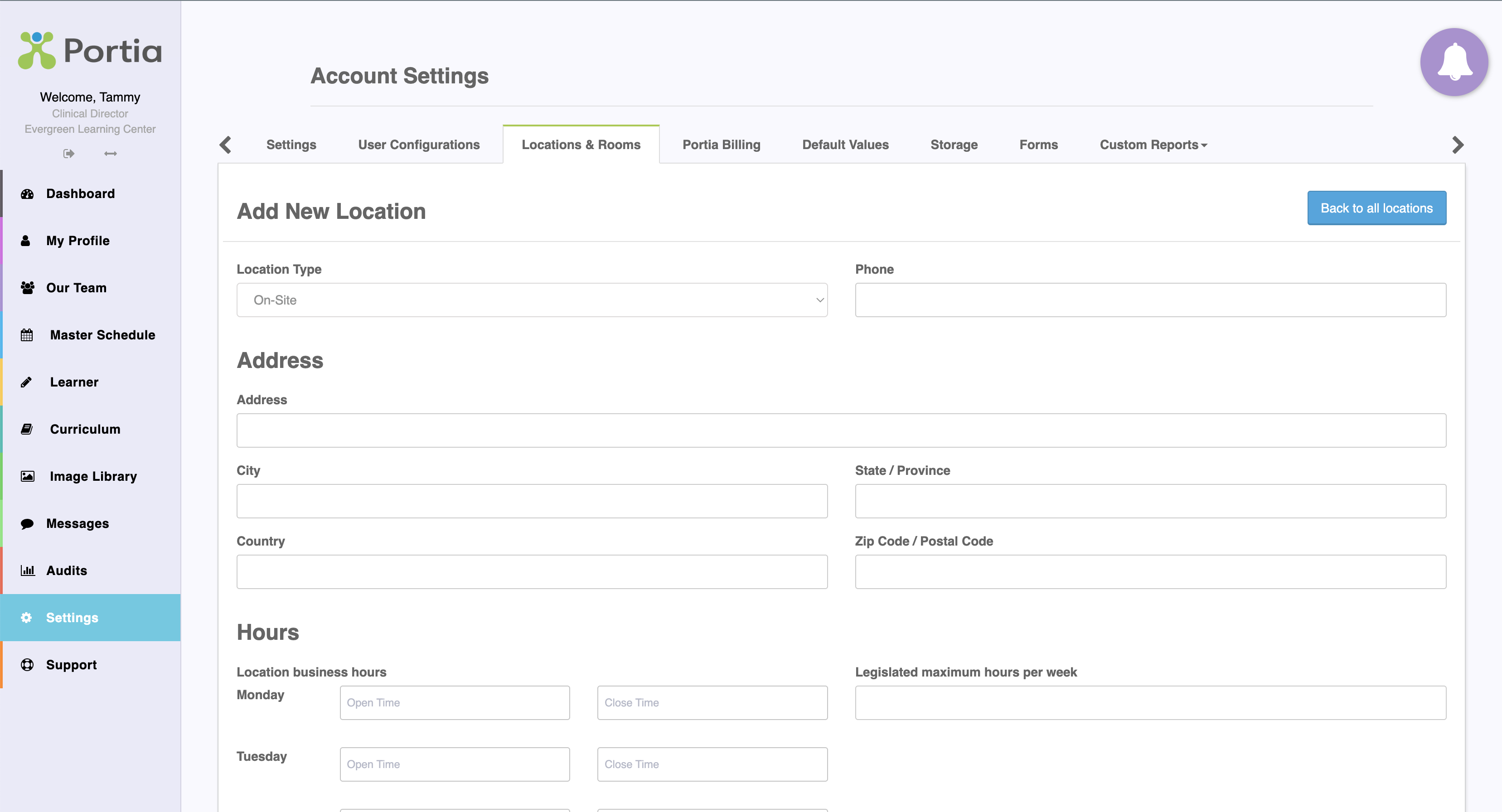
Task: Click Monday Open Time field
Action: pyautogui.click(x=454, y=702)
